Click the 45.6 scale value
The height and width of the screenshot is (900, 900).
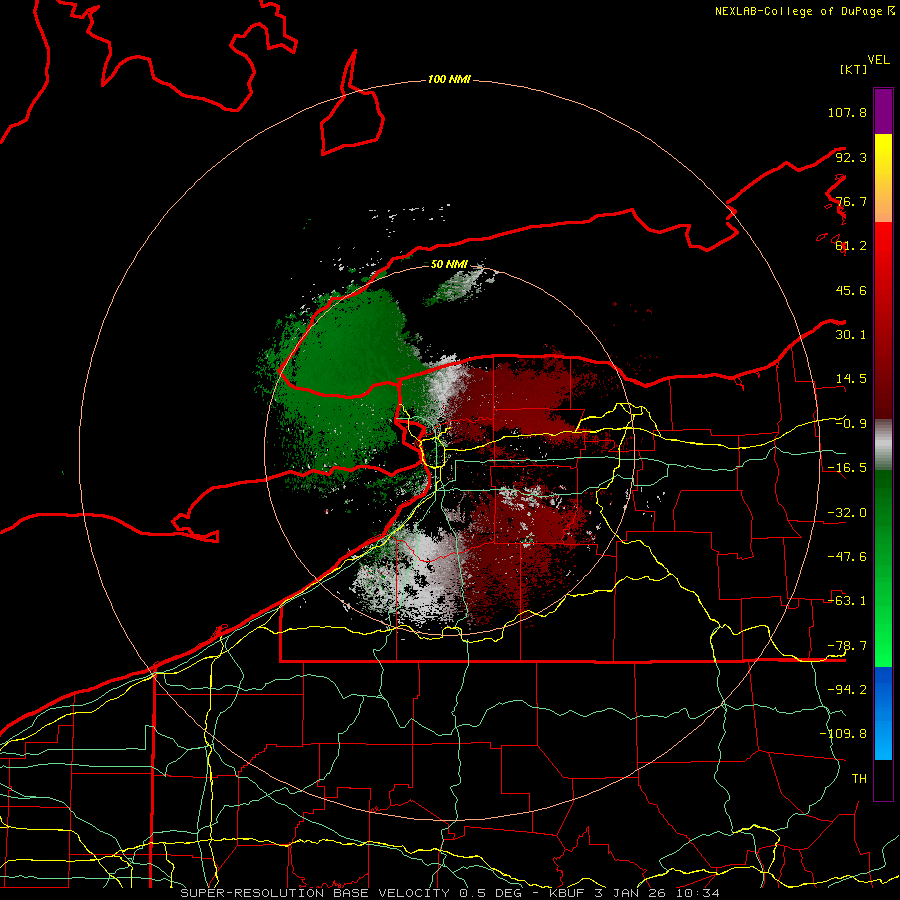point(851,290)
